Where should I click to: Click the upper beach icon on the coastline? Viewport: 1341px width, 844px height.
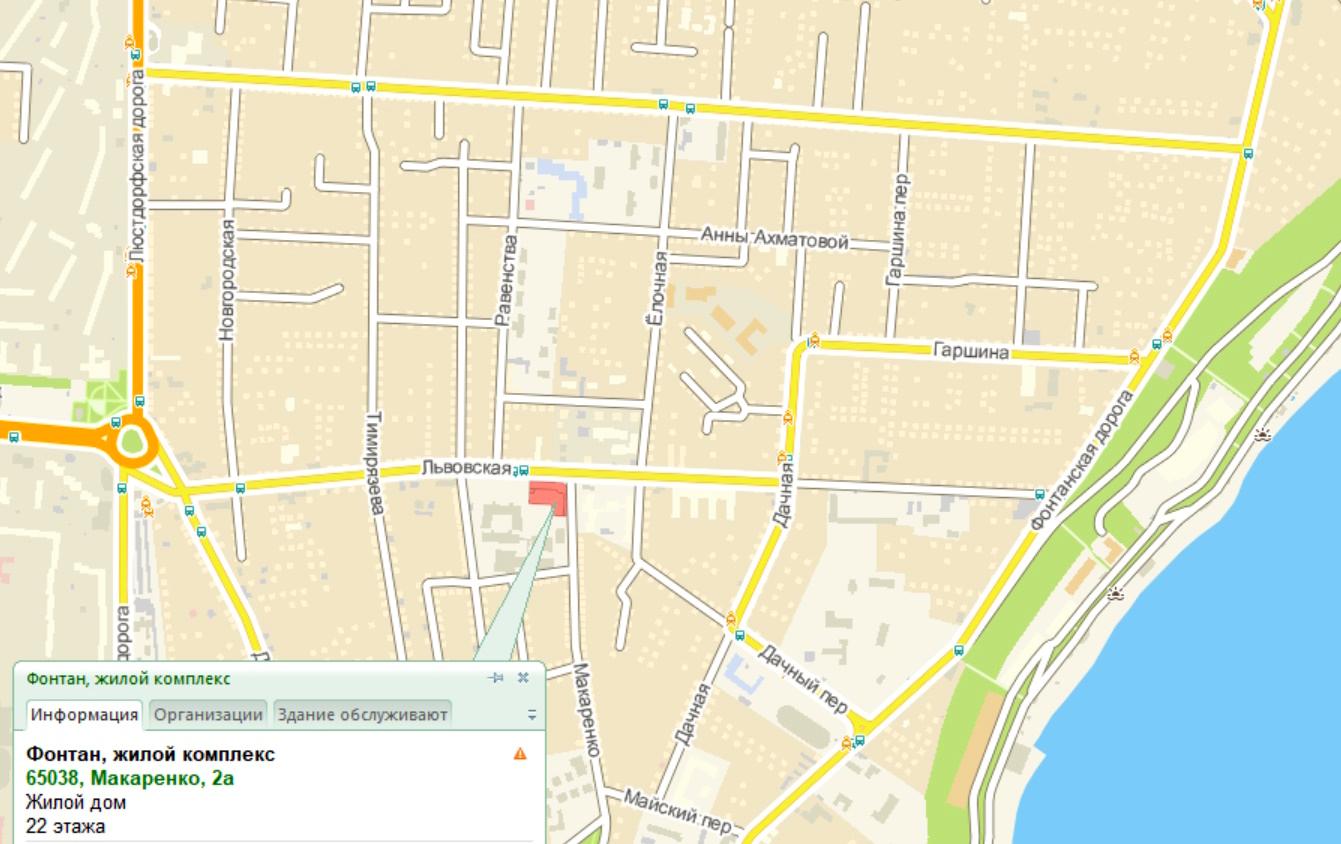[x=1262, y=435]
